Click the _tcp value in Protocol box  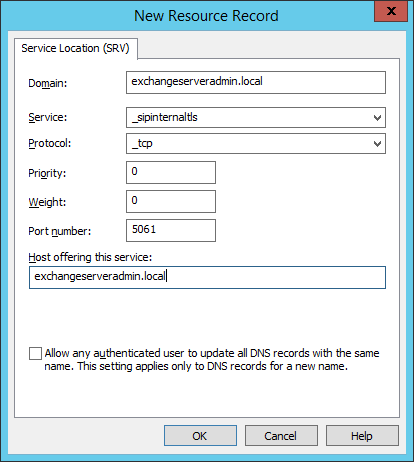[x=142, y=143]
